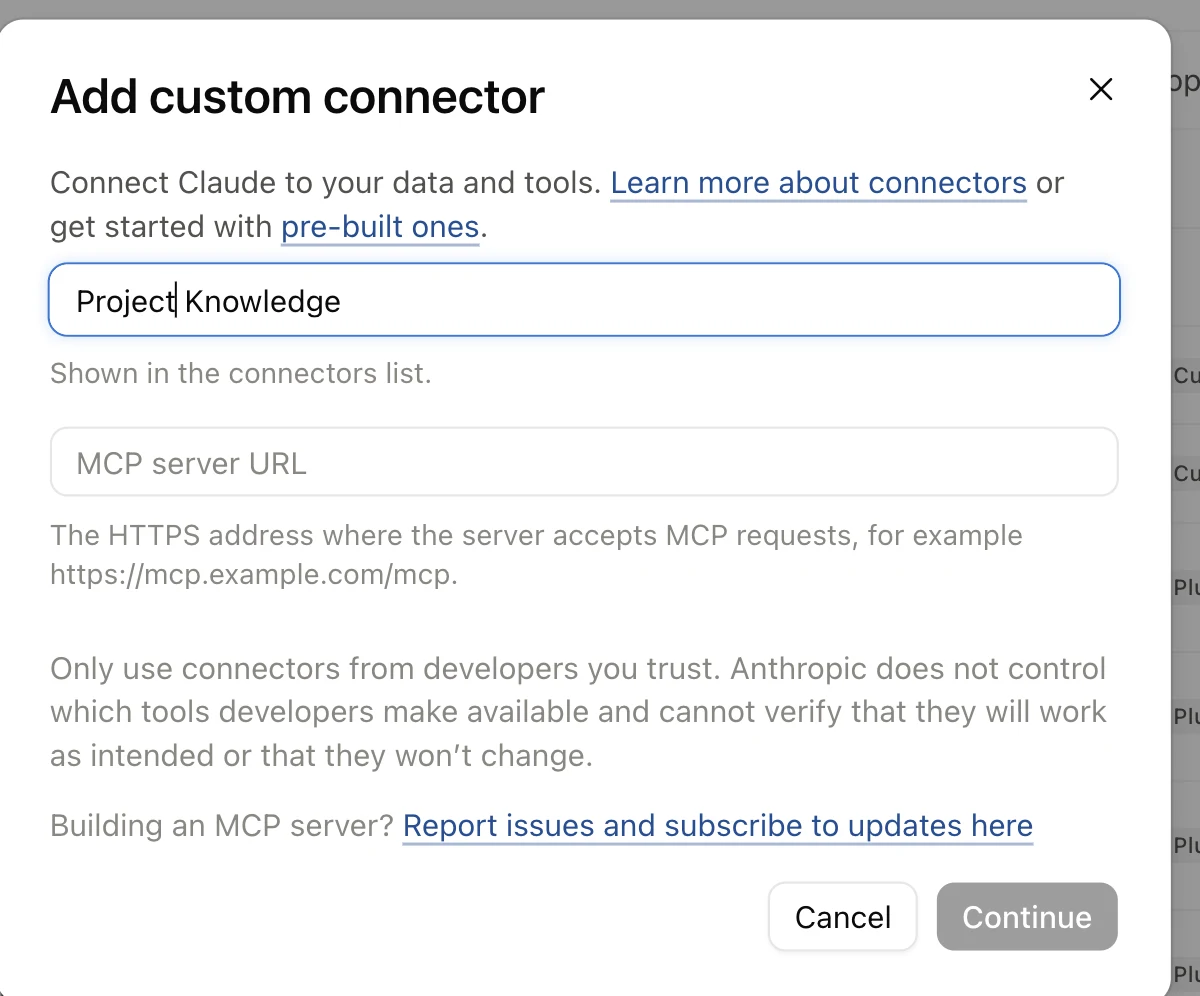Click 'Shown in the connectors list.' hint text
Viewport: 1200px width, 996px height.
pyautogui.click(x=240, y=374)
